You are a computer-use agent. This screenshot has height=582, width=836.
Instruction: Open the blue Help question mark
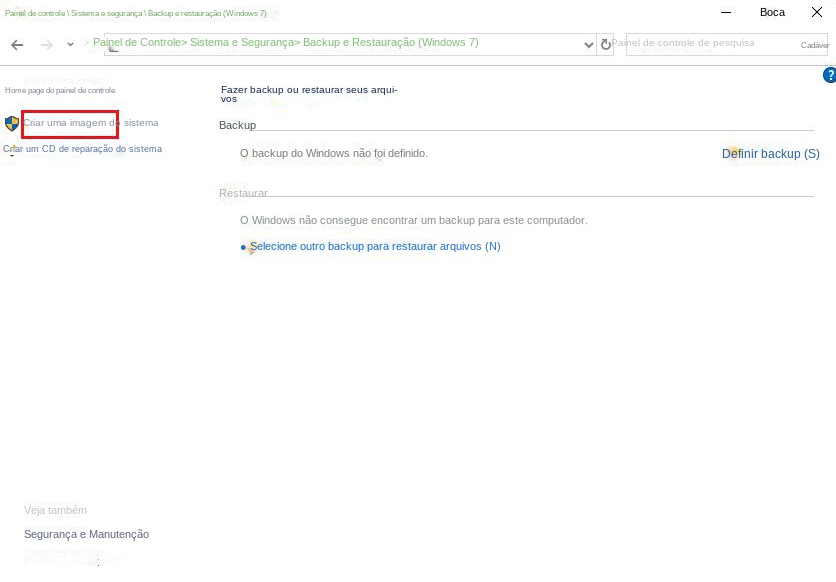[x=828, y=76]
